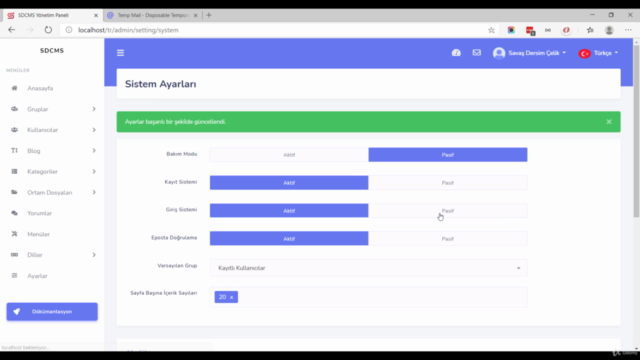Click the rocket icon on Dökümantasyon
The width and height of the screenshot is (640, 360).
pos(16,311)
